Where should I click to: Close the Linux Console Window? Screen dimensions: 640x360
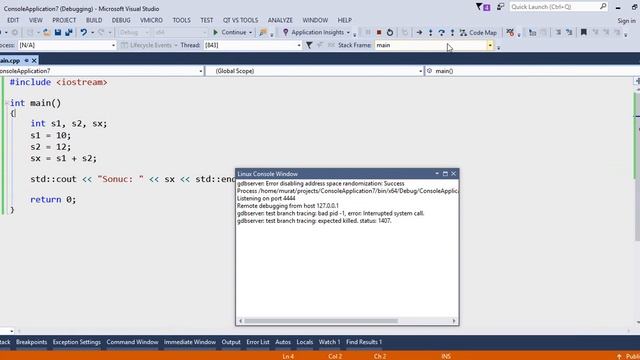[x=453, y=173]
